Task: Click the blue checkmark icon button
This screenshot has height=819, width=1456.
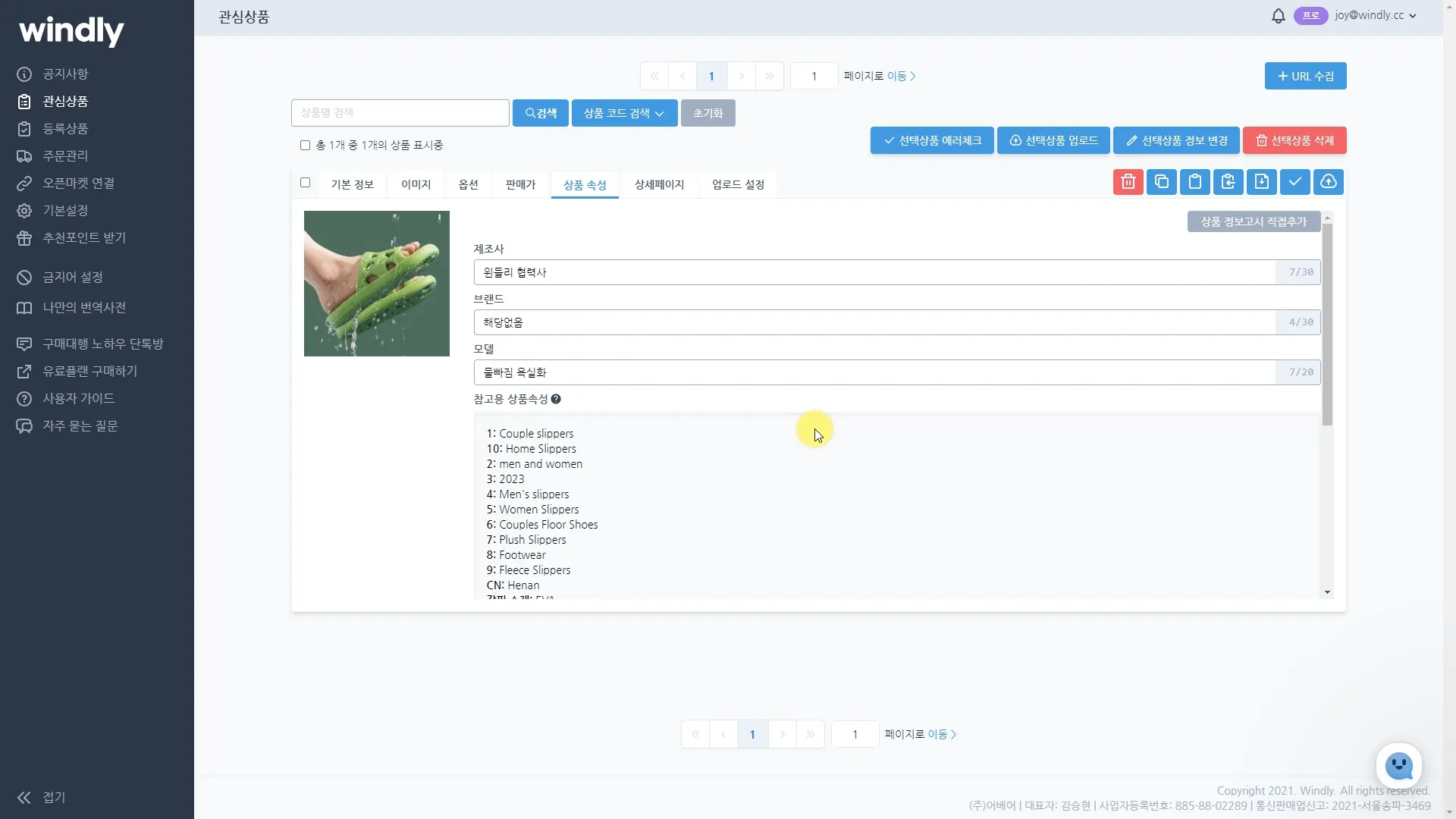Action: (1294, 182)
